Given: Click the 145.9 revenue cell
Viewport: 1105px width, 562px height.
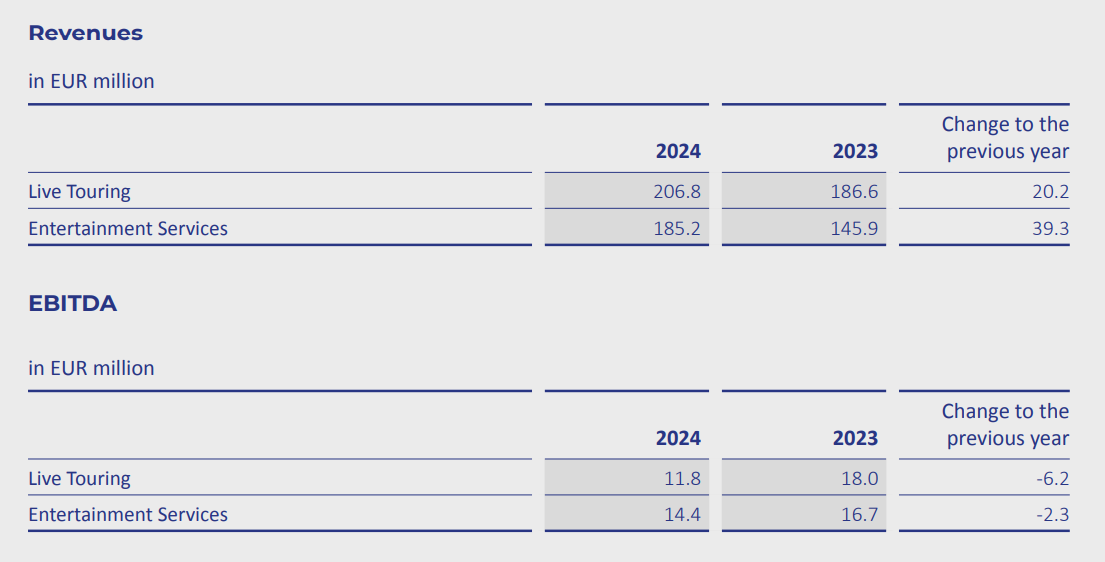Looking at the screenshot, I should (x=854, y=229).
